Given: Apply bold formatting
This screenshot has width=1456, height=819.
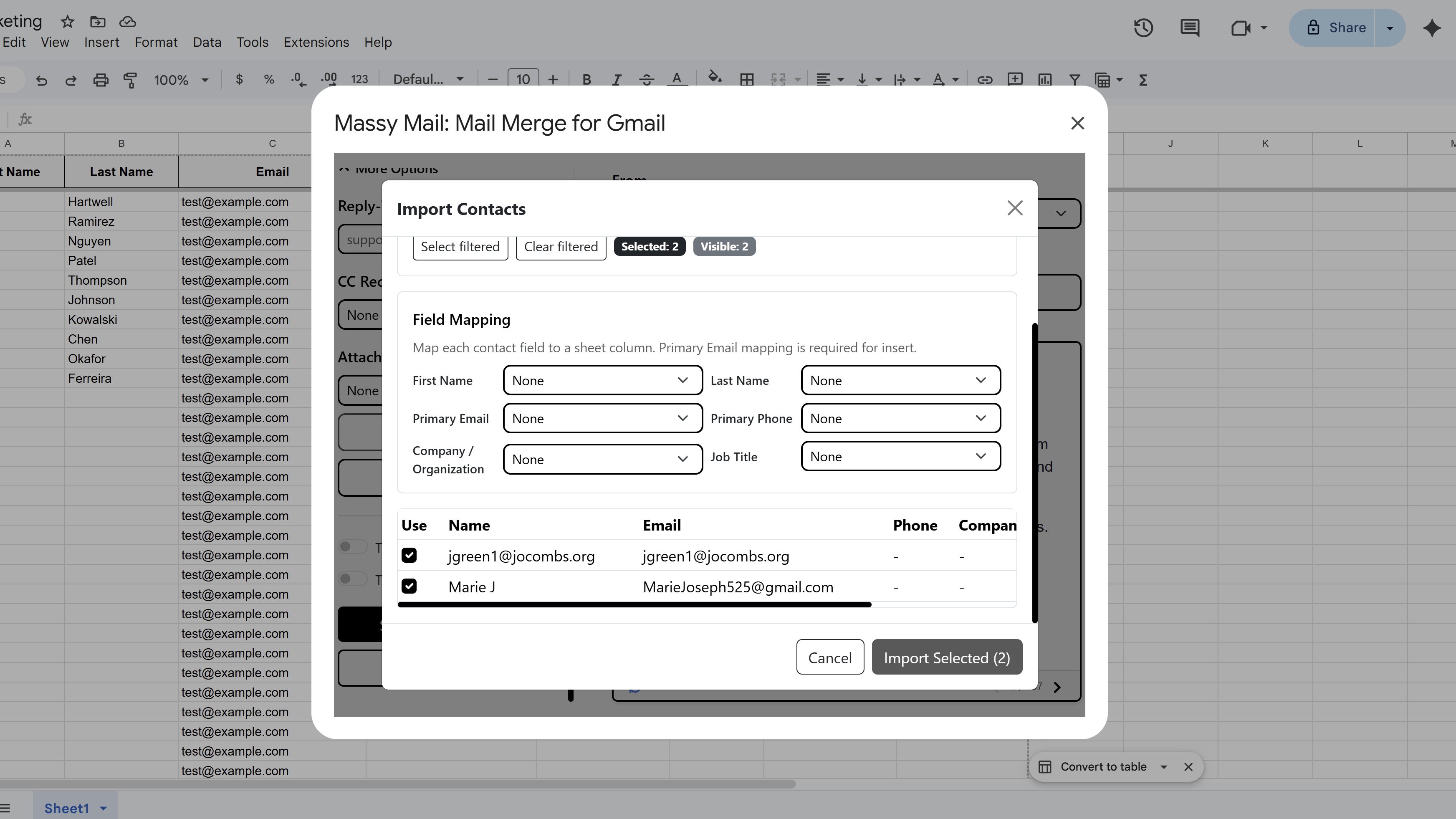Looking at the screenshot, I should coord(586,80).
